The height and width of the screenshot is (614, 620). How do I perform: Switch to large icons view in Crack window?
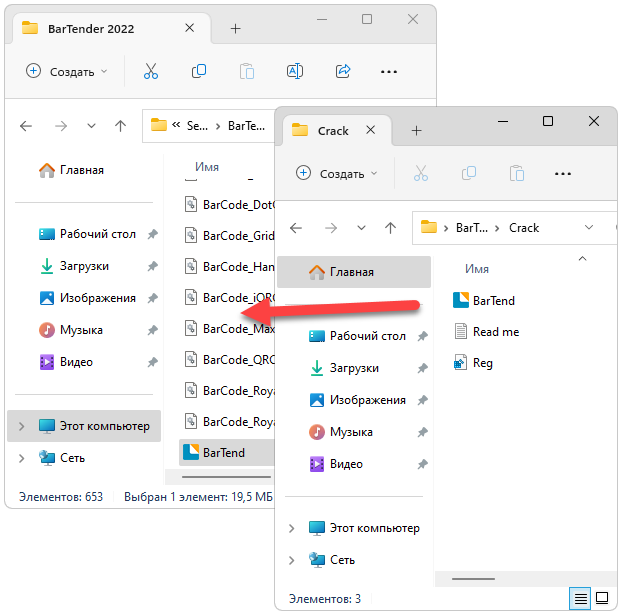pos(602,599)
